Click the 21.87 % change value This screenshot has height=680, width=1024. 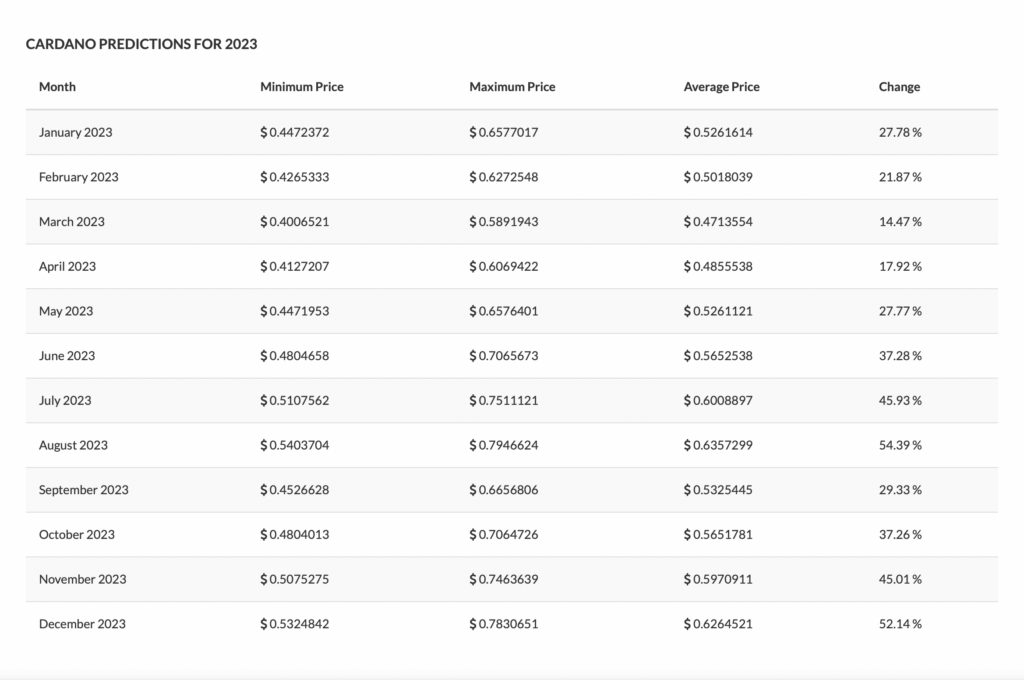(900, 177)
